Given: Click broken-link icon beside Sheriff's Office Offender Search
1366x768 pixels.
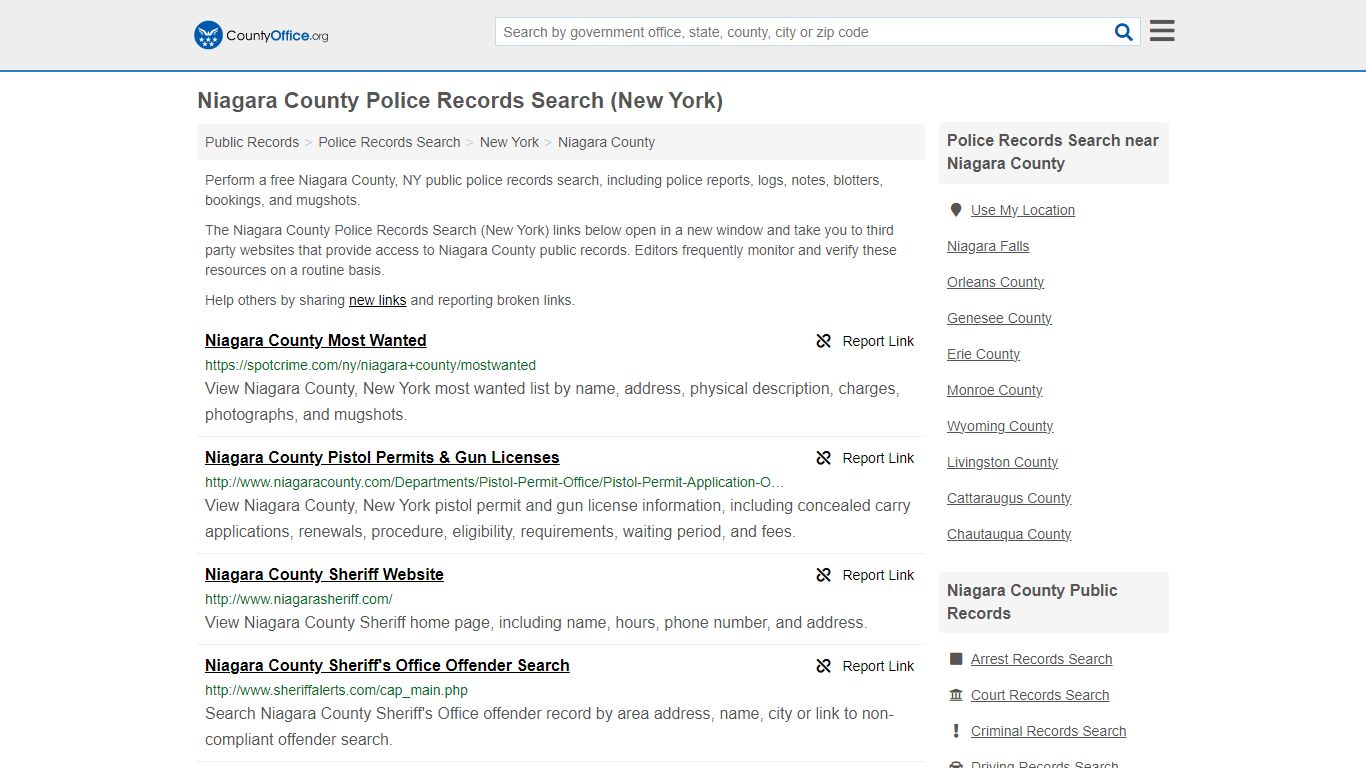Looking at the screenshot, I should pyautogui.click(x=824, y=666).
